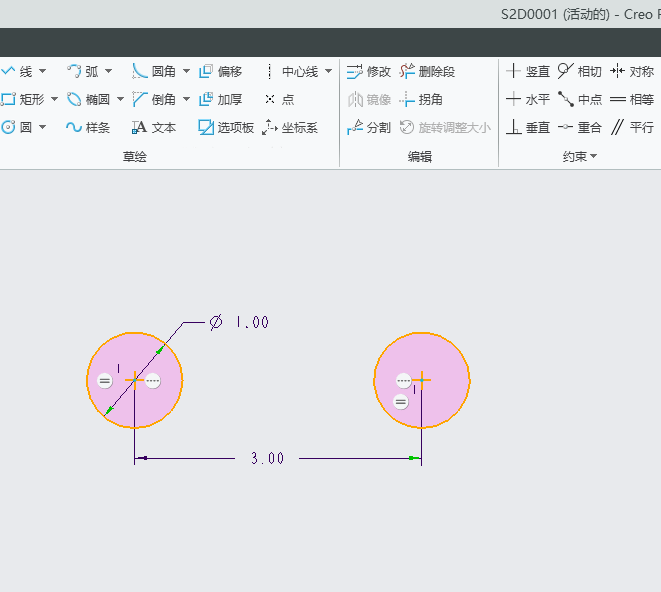Select the Point (点) tool

[x=280, y=100]
